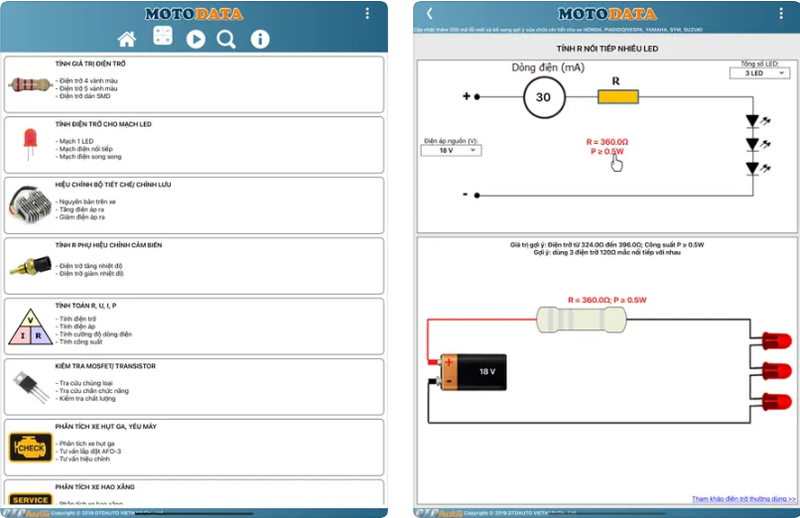
Task: Click 'Tra cứu chân chức năng' text
Action: pos(94,391)
